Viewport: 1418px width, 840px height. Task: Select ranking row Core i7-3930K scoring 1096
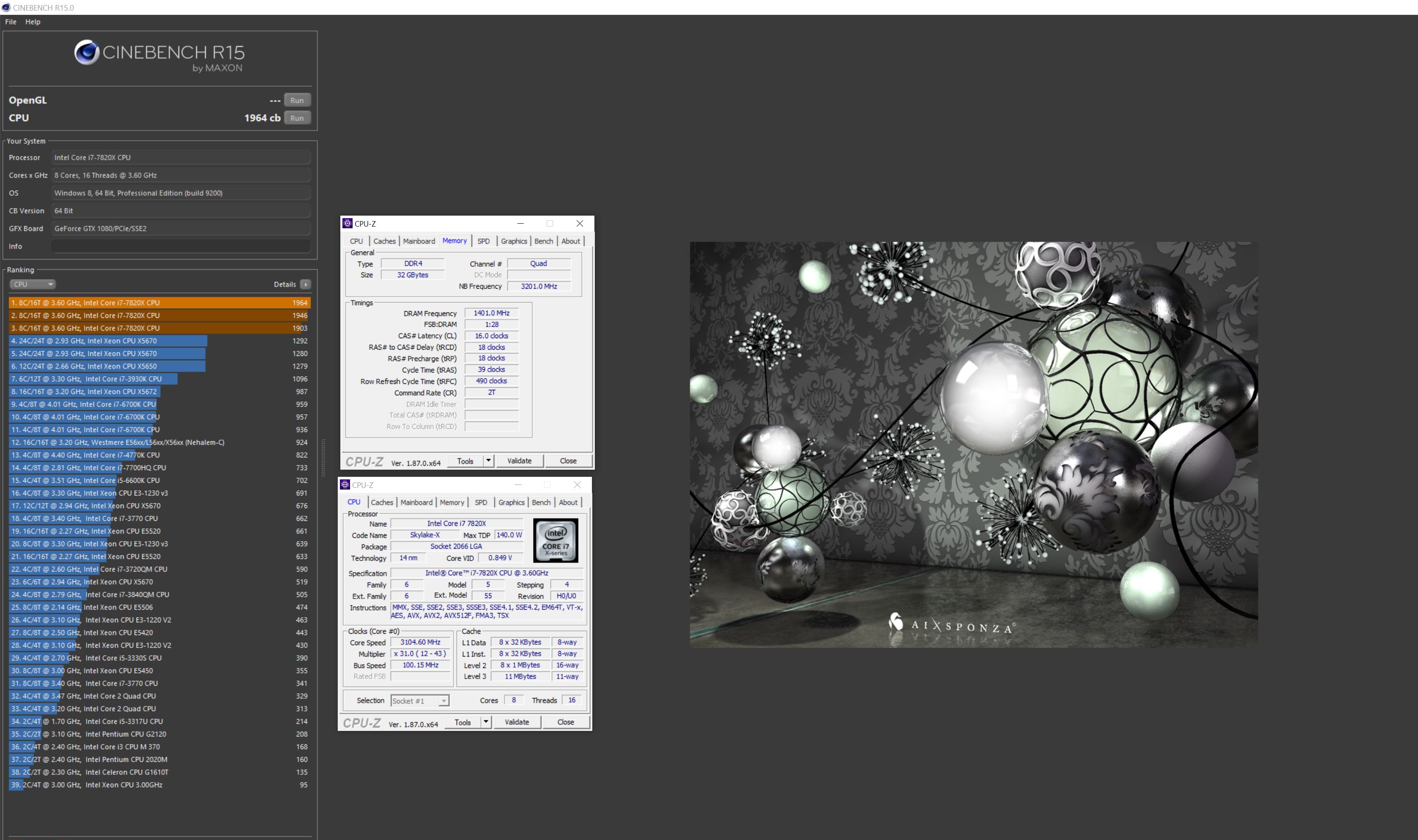(x=160, y=379)
